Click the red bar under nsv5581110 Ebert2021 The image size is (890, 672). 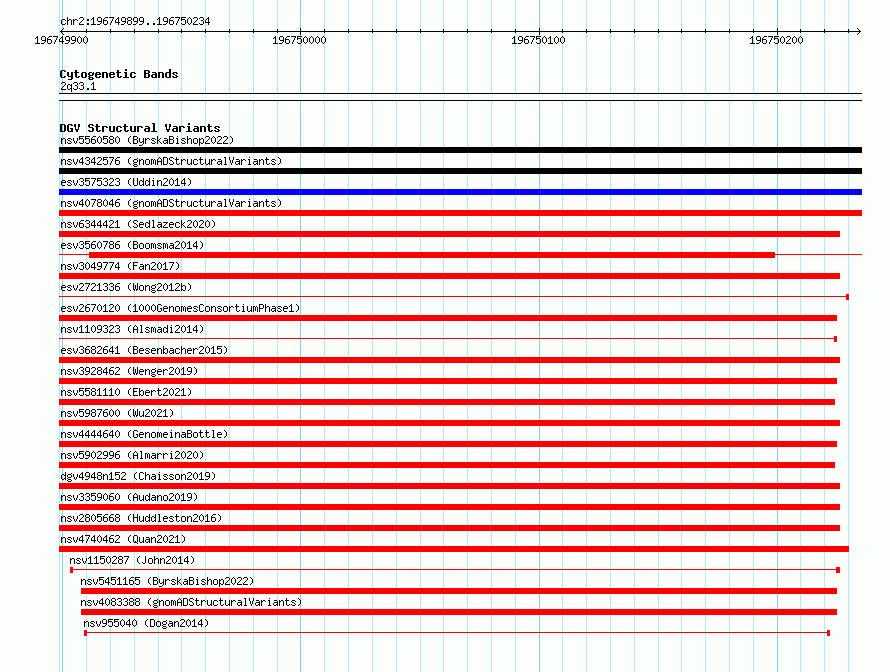pos(447,402)
